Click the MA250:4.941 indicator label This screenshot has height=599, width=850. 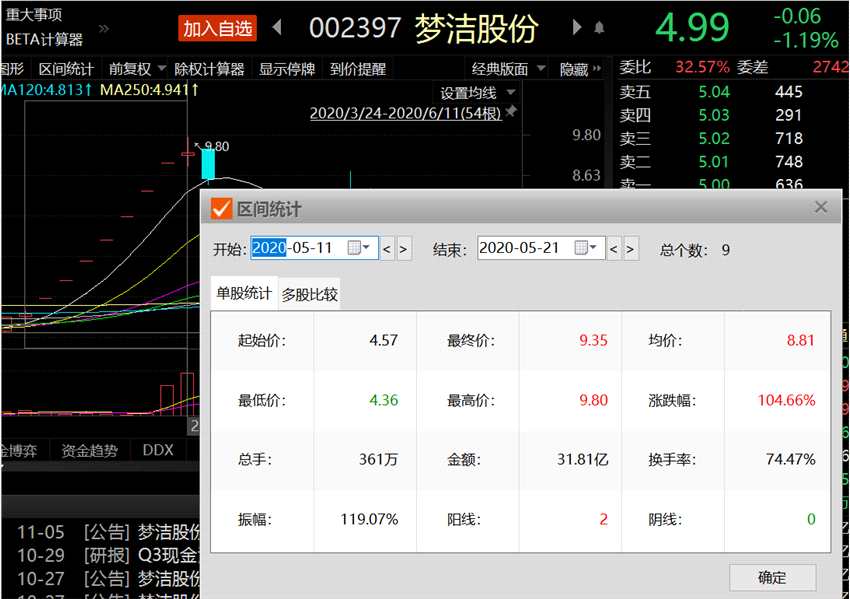click(150, 89)
